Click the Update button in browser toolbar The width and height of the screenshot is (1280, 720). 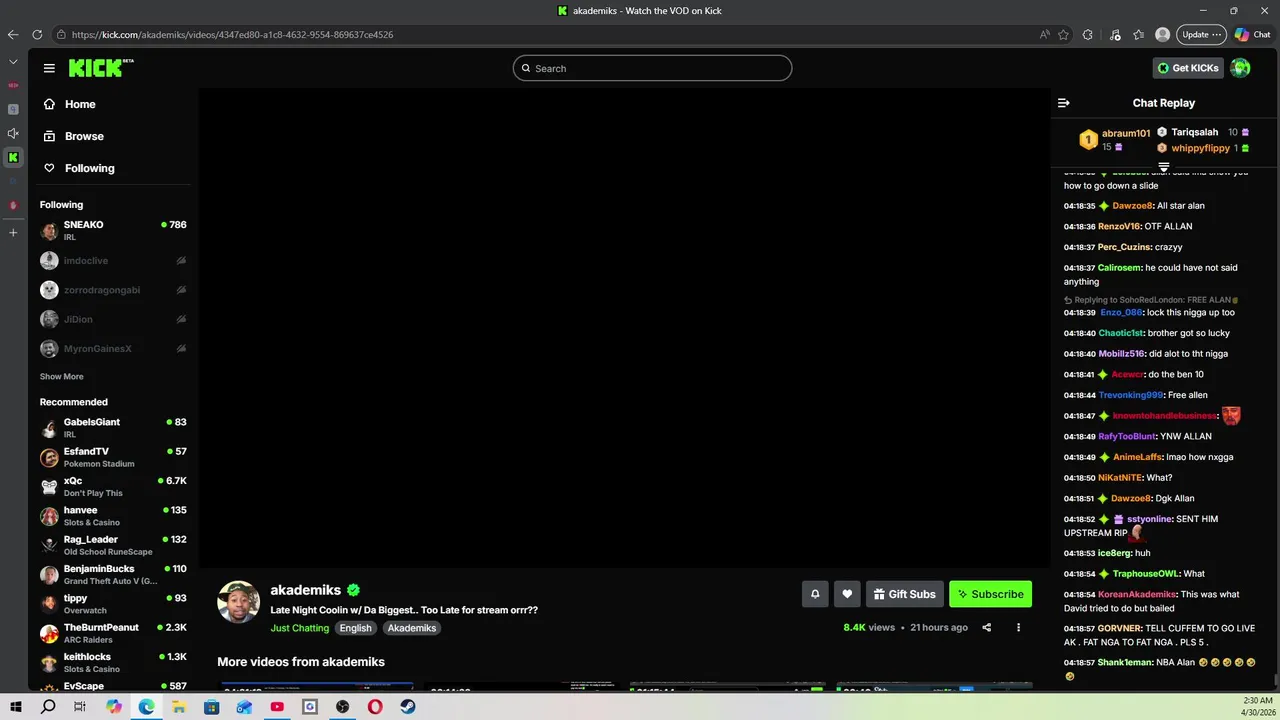(1201, 34)
